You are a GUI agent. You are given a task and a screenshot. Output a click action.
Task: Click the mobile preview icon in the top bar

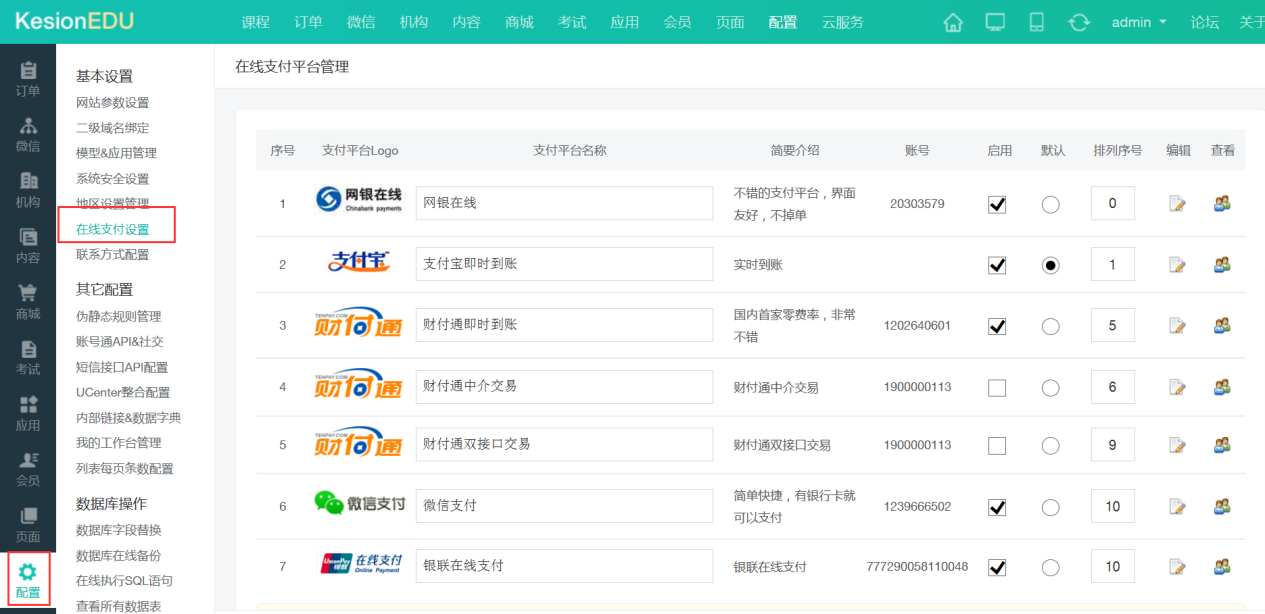[1036, 21]
